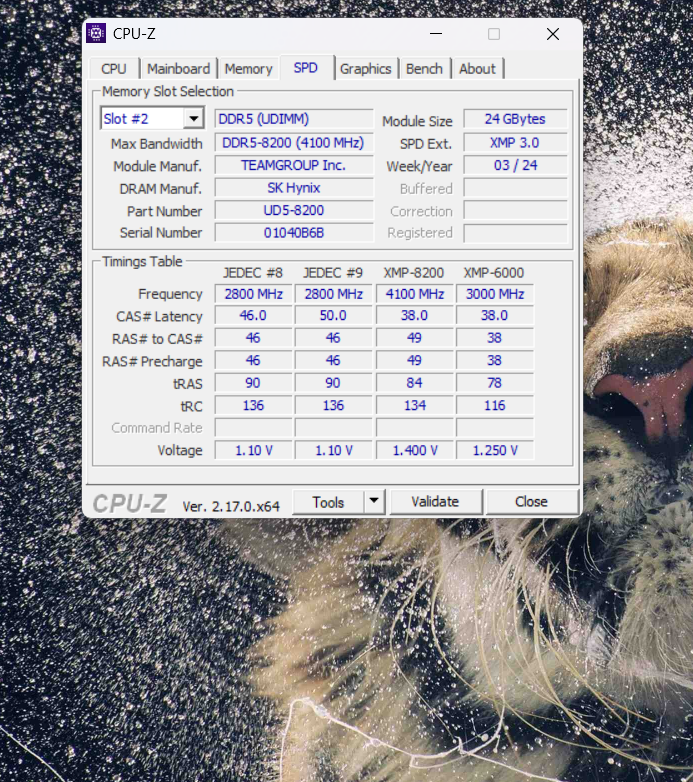Click the 78 tRAS cell
Image resolution: width=693 pixels, height=782 pixels.
click(495, 383)
